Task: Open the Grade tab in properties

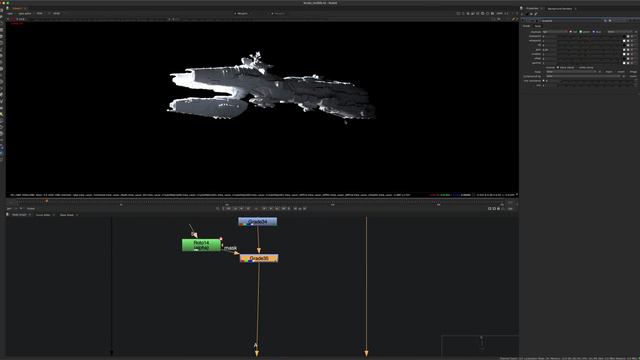Action: coord(526,26)
